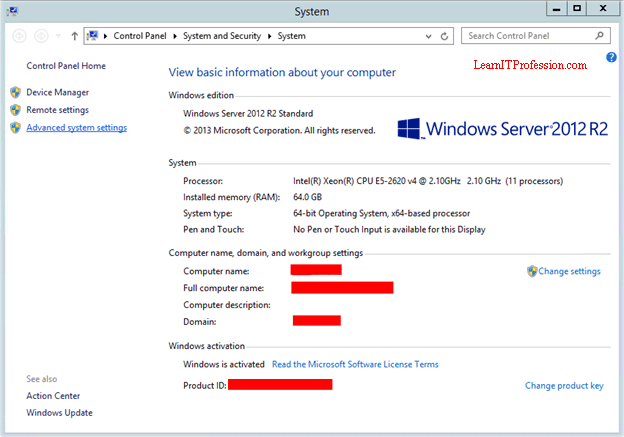Screen dimensions: 624x437
Task: Go up one level with Up arrow
Action: (74, 36)
